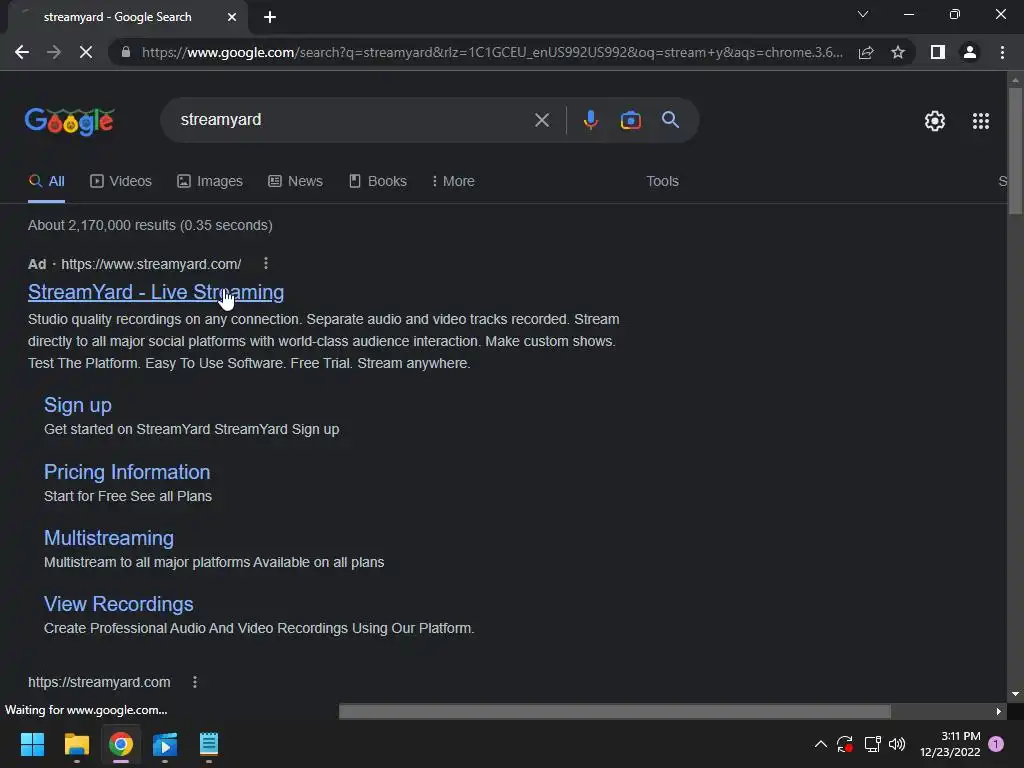Open the volume control in the tray
Viewport: 1024px width, 768px height.
point(897,744)
